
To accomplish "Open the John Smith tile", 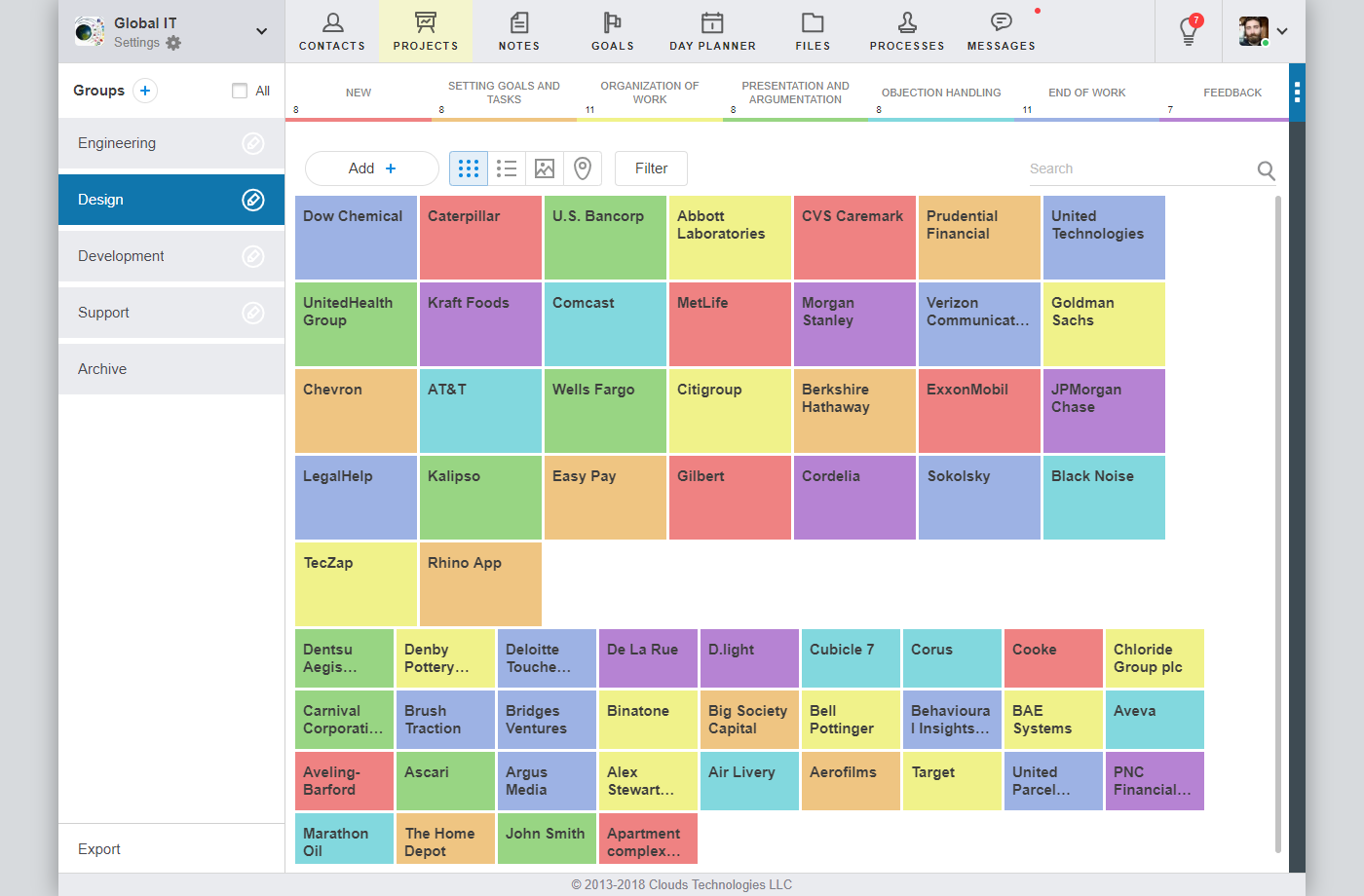I will click(x=548, y=839).
